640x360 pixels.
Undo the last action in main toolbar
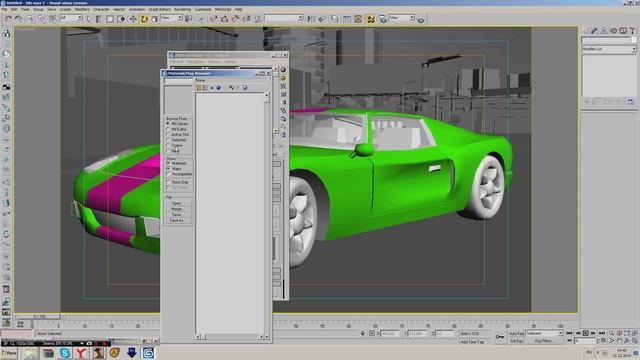pyautogui.click(x=8, y=18)
